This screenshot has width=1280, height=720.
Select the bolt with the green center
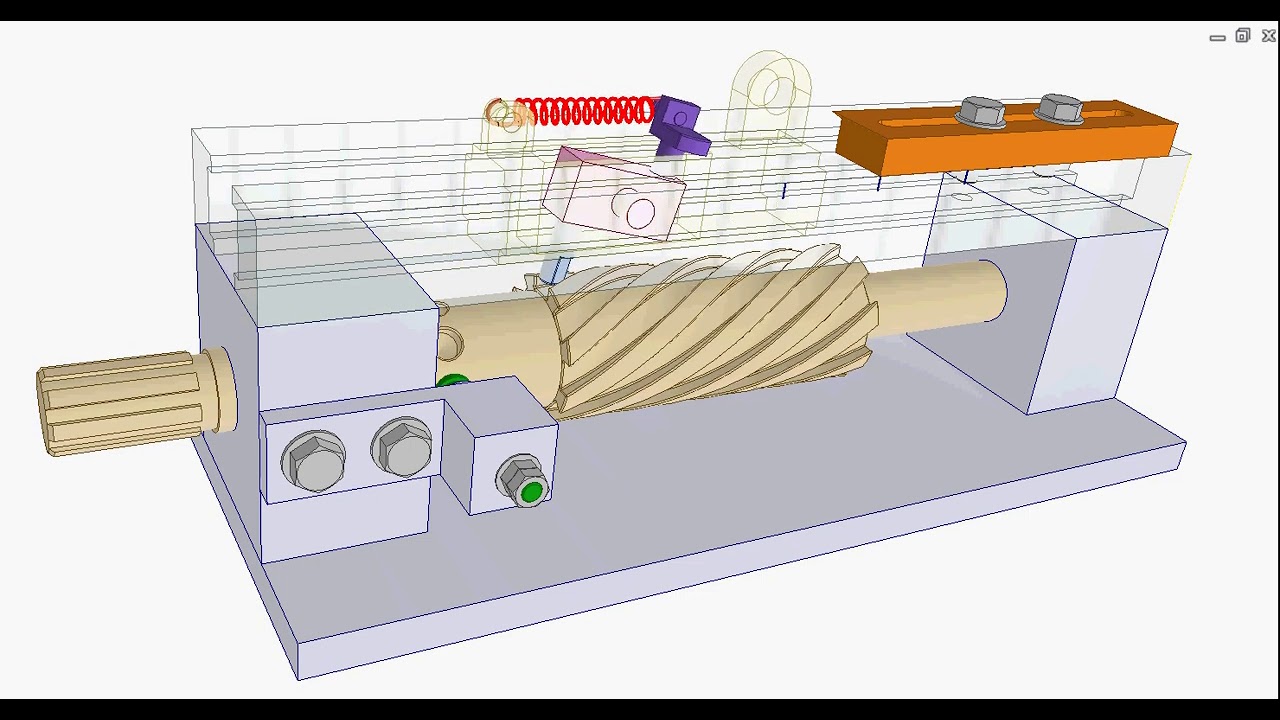pyautogui.click(x=524, y=482)
